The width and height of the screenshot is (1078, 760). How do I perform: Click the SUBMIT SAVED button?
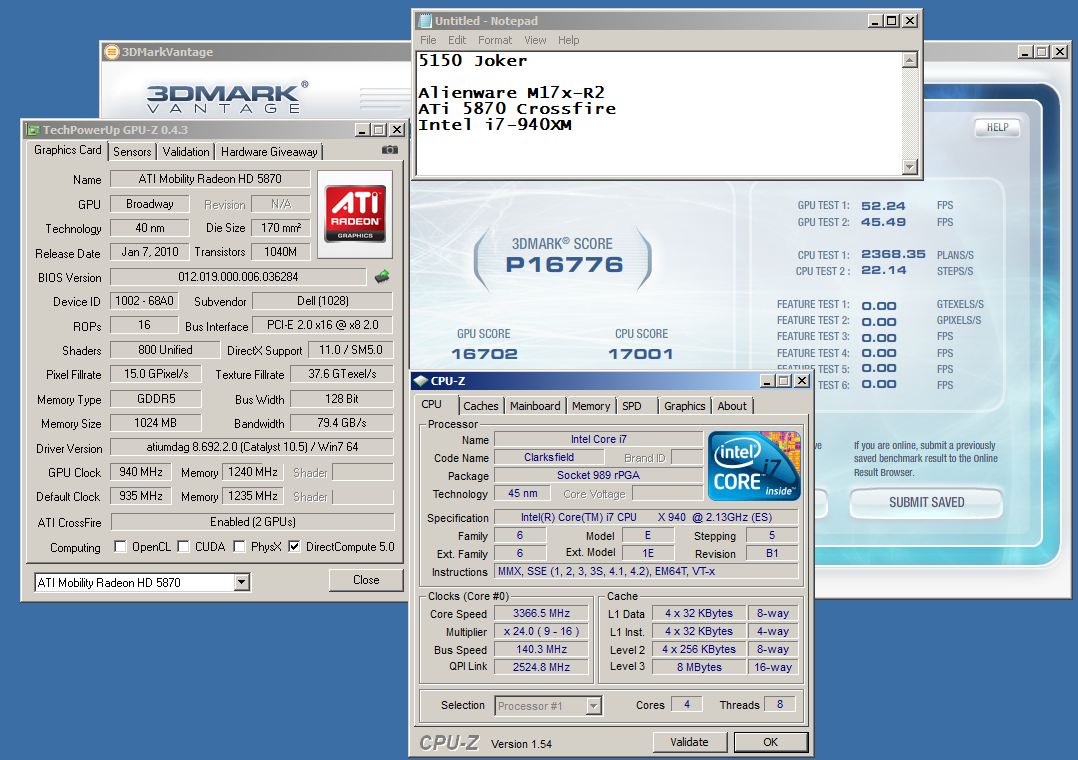[926, 502]
